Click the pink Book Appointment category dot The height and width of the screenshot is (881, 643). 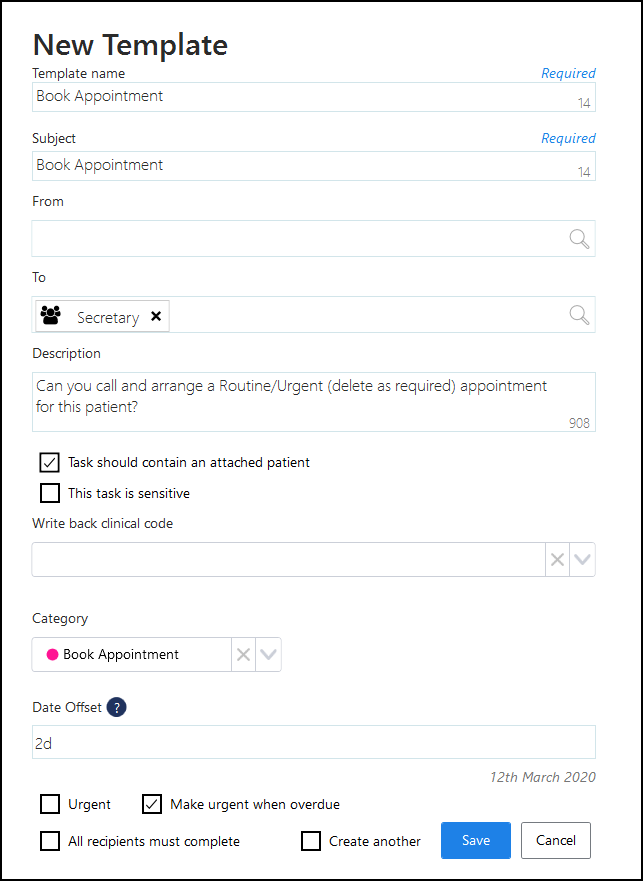[52, 655]
